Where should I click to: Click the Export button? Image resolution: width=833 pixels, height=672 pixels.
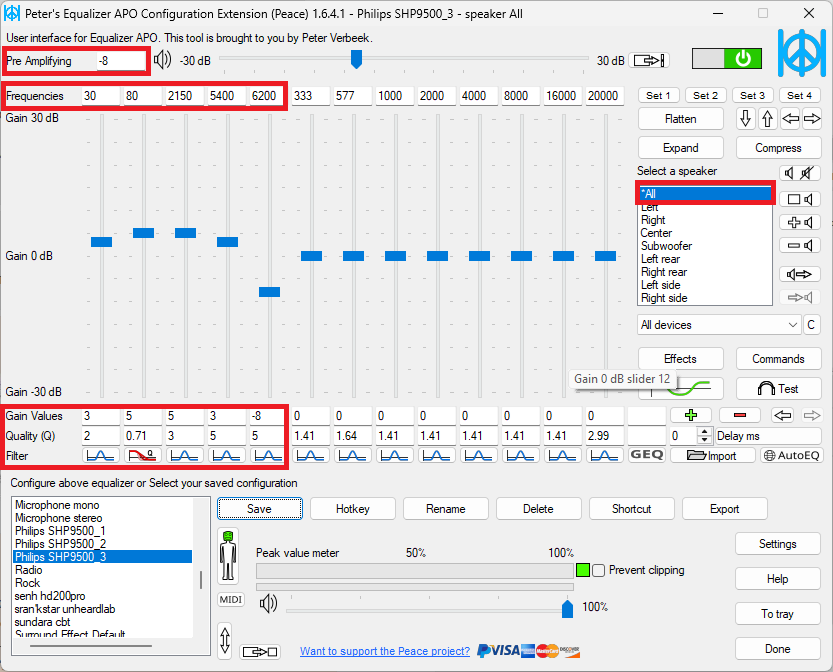click(725, 508)
